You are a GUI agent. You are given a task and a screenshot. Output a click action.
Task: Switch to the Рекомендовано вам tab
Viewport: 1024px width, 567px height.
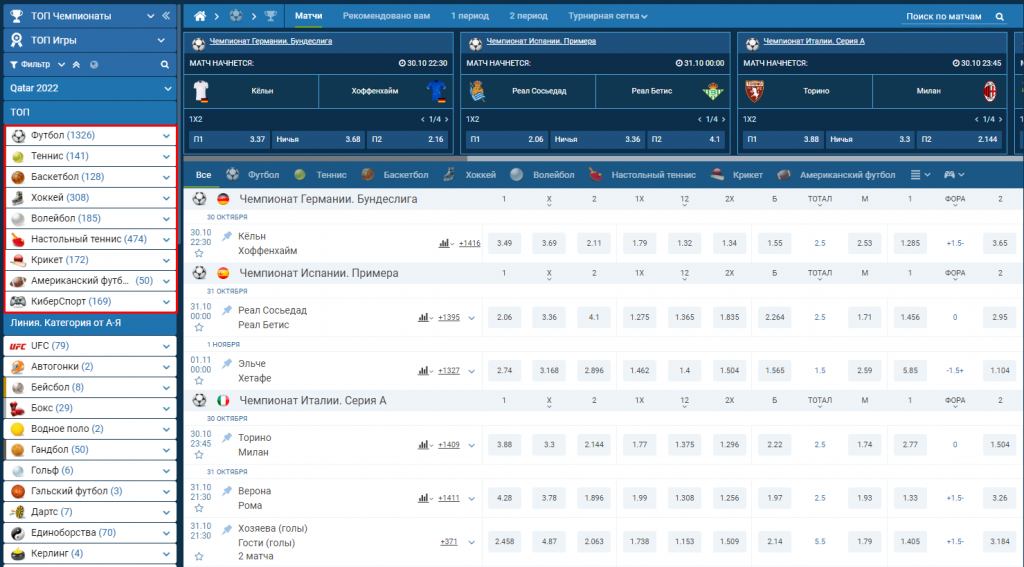click(385, 17)
